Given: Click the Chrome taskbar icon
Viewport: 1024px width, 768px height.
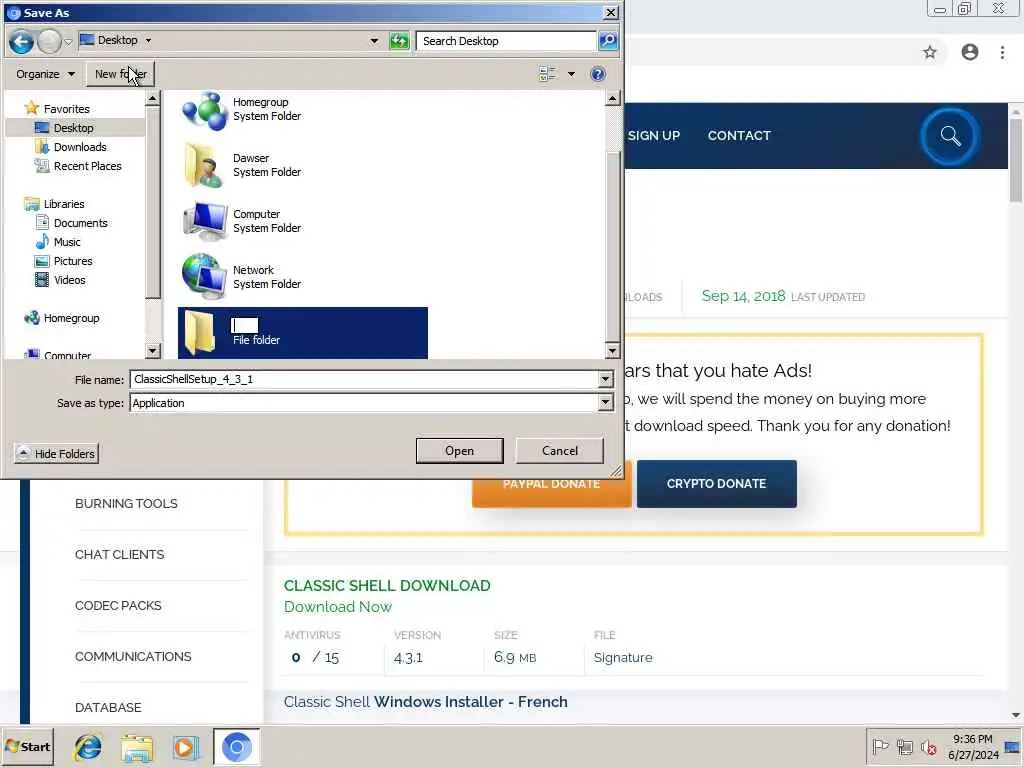Looking at the screenshot, I should (x=236, y=746).
